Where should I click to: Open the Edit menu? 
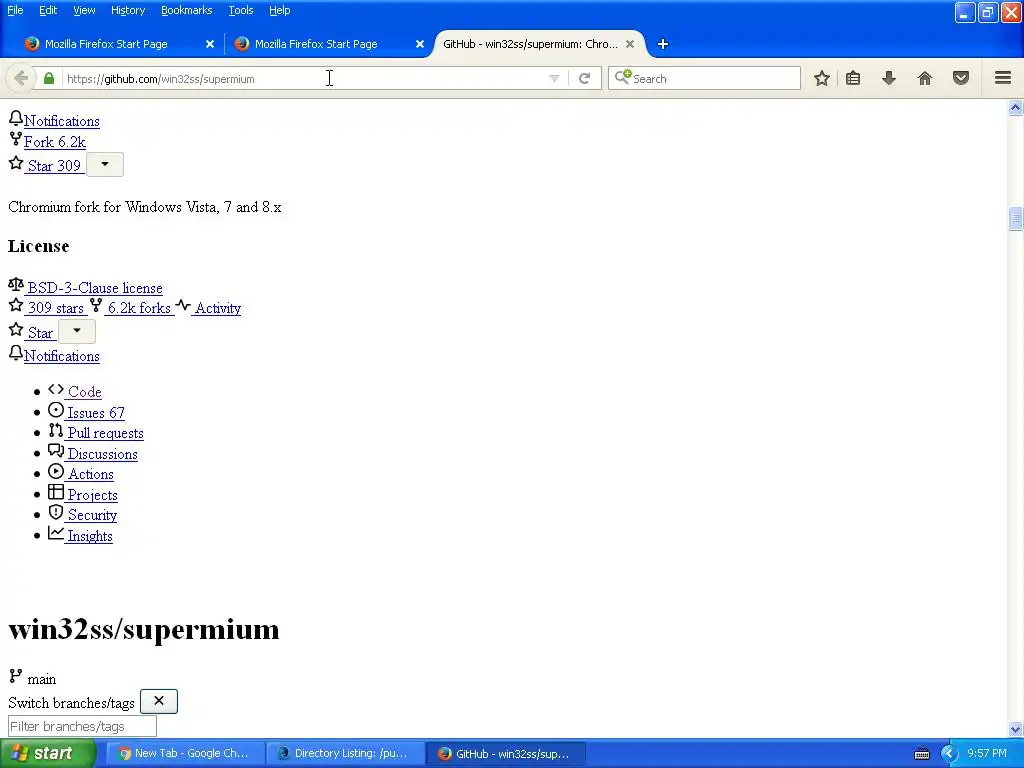click(48, 10)
